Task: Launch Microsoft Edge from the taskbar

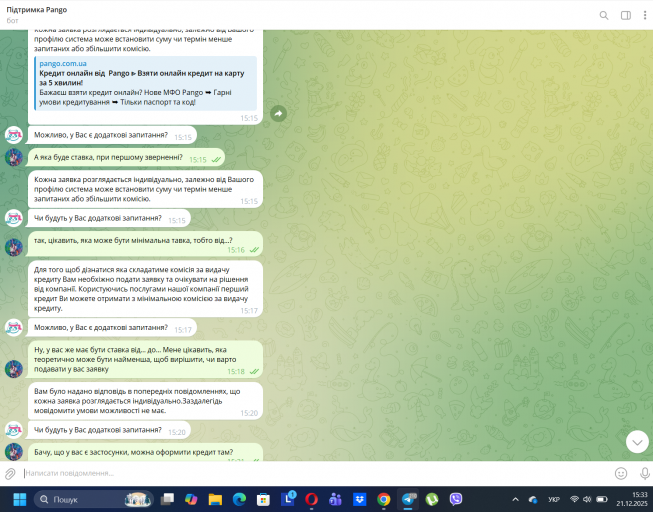Action: [239, 499]
